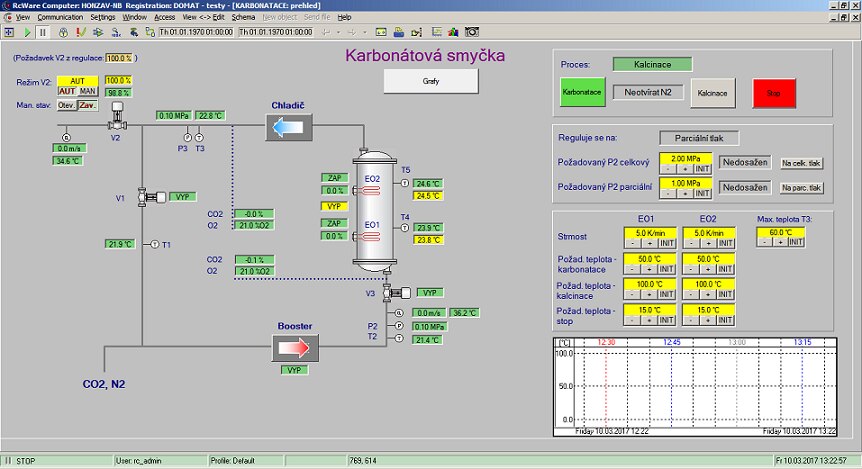Click the Booster red arrow icon
The height and width of the screenshot is (469, 862).
pyautogui.click(x=295, y=347)
